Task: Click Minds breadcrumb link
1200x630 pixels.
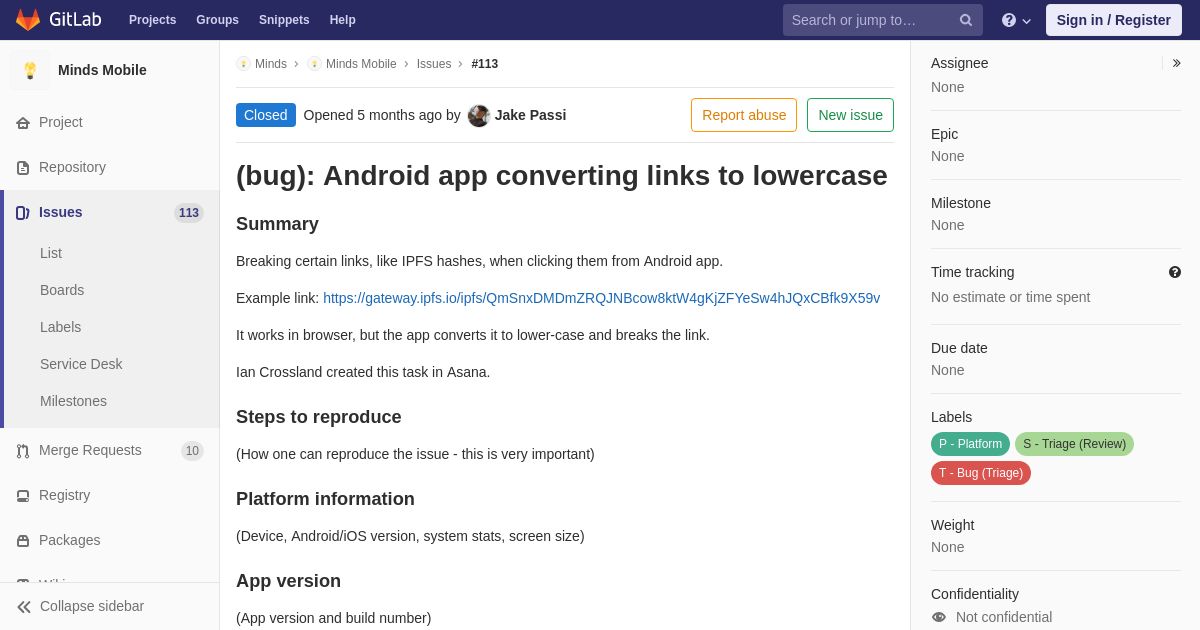Action: pyautogui.click(x=271, y=64)
